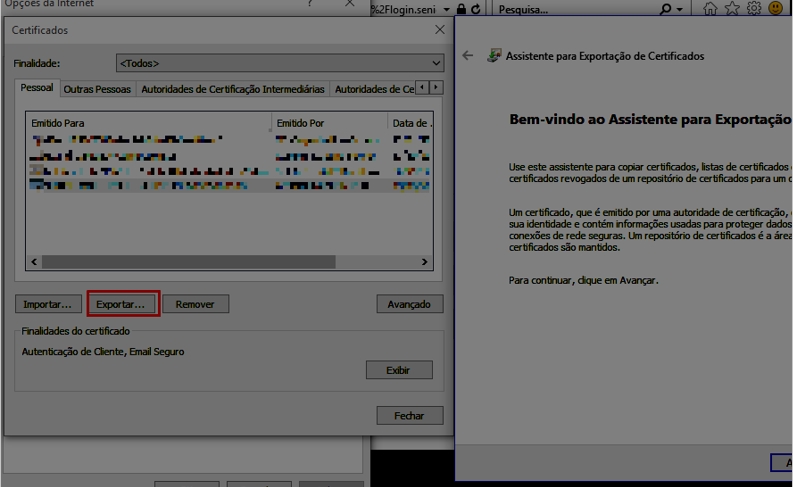Select the first certificate row
This screenshot has height=487, width=793.
tap(229, 140)
